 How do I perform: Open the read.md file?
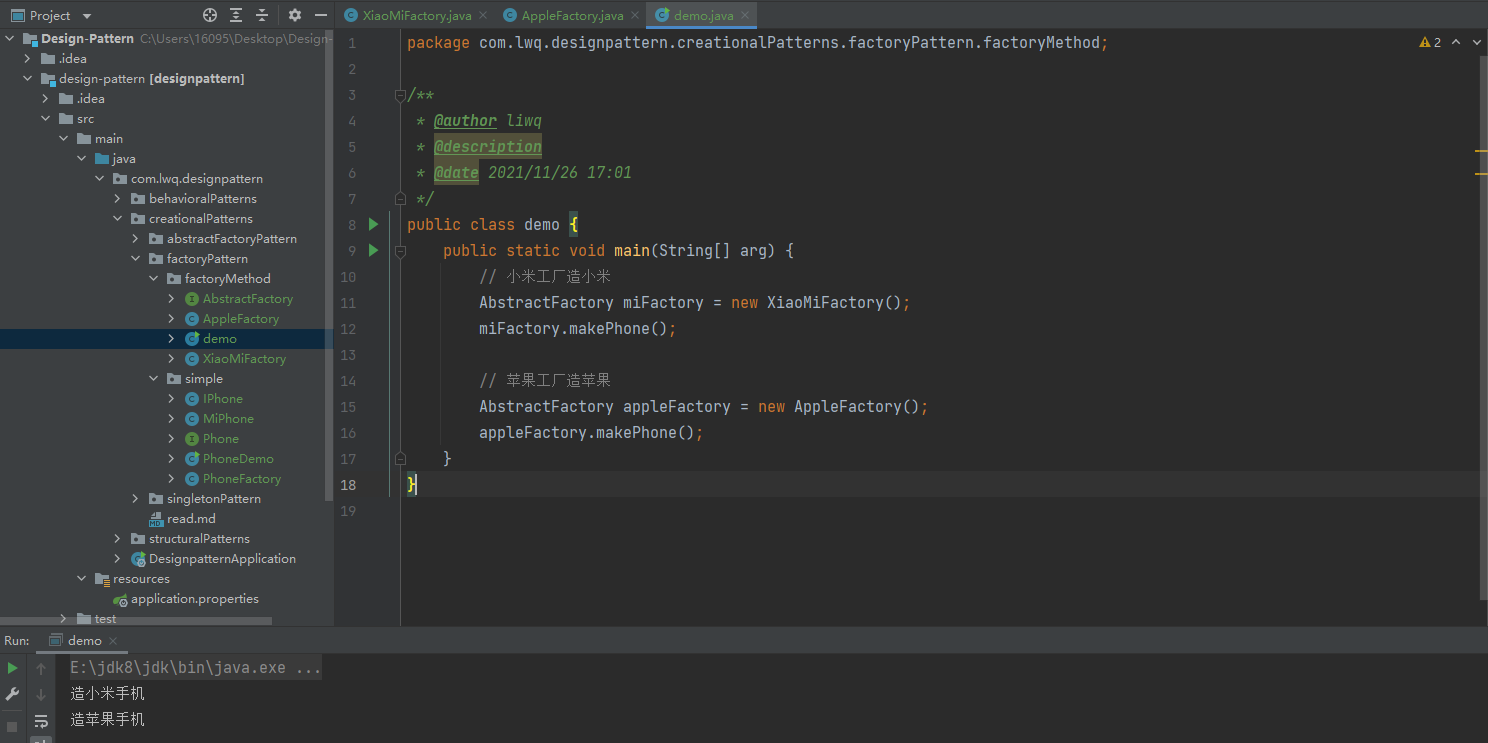tap(190, 519)
